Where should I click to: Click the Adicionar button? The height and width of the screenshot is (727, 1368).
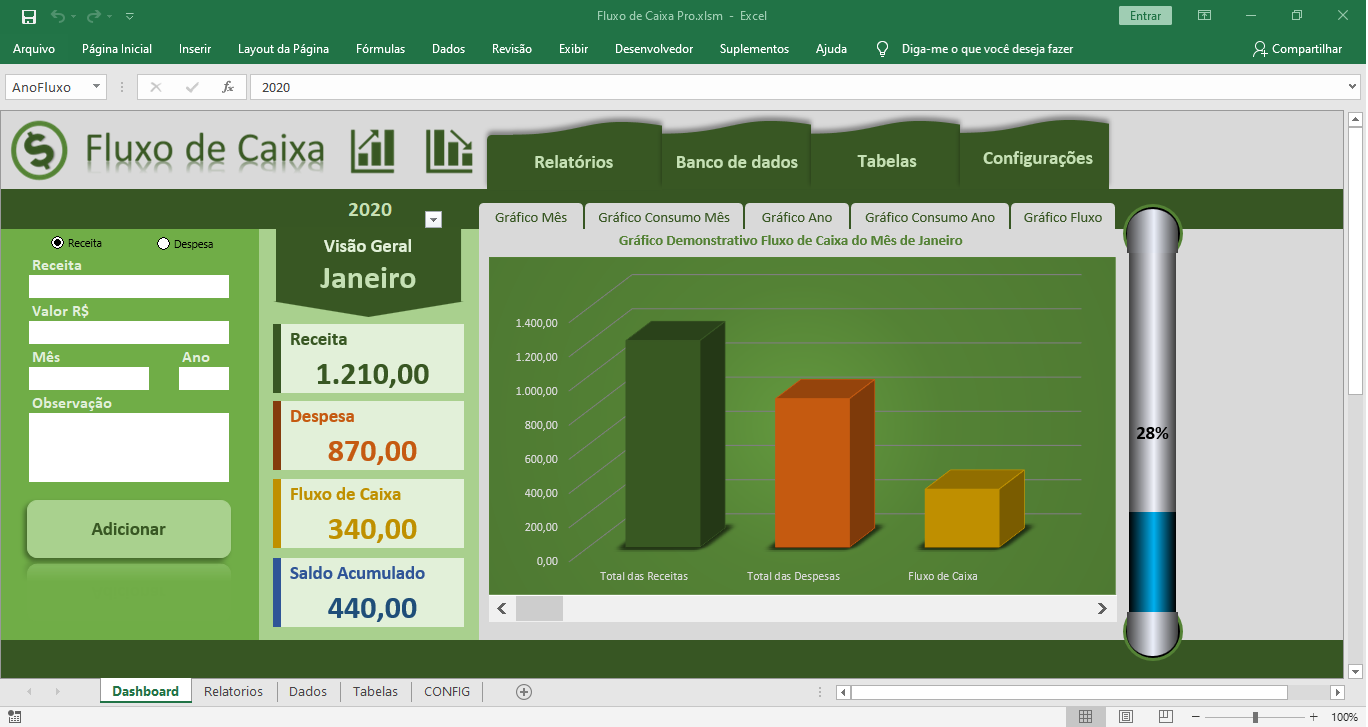click(128, 530)
